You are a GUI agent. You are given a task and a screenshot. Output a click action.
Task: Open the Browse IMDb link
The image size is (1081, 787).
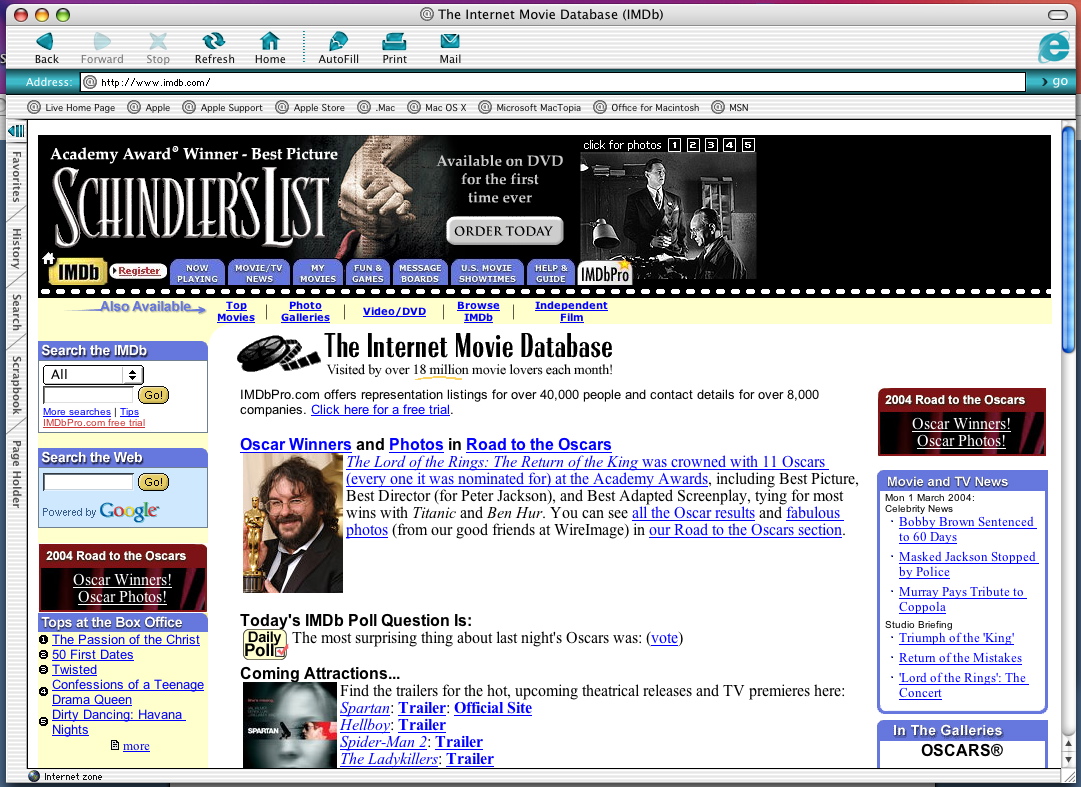(478, 311)
